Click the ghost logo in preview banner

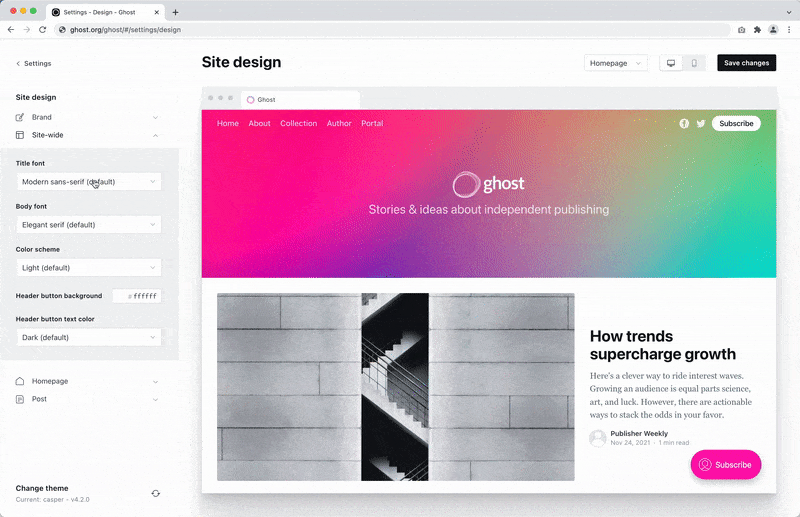[488, 184]
